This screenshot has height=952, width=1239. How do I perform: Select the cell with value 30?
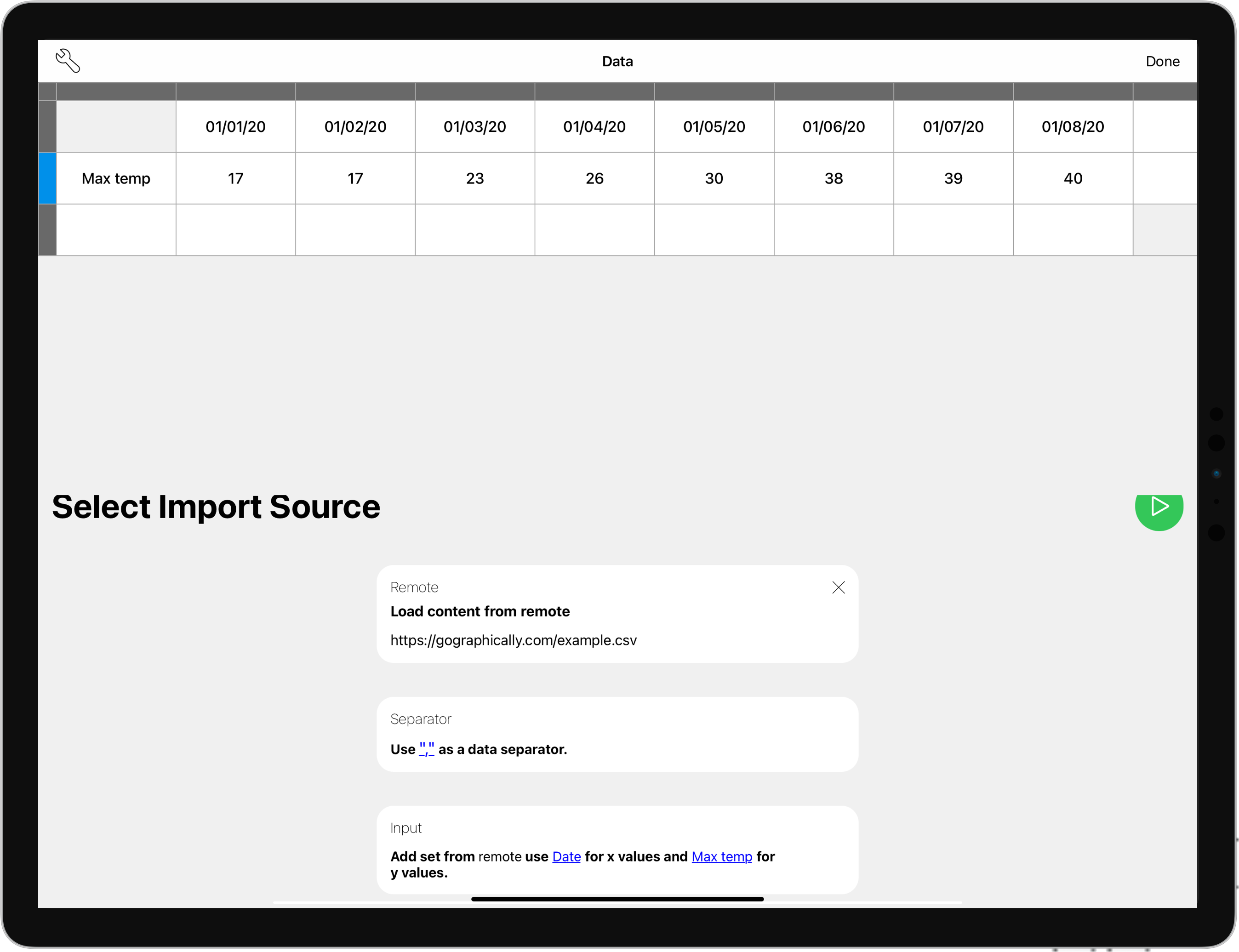(714, 178)
